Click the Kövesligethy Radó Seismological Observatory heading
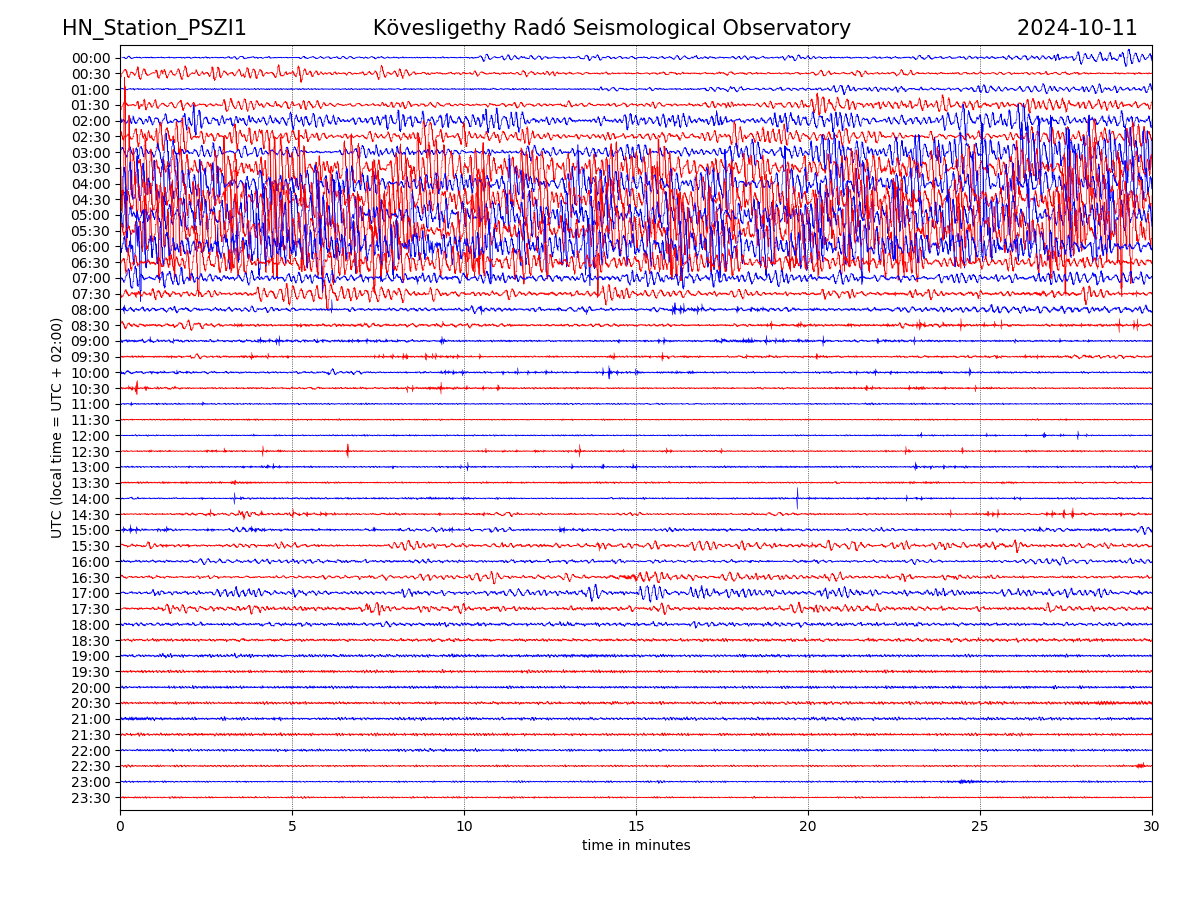 coord(611,28)
